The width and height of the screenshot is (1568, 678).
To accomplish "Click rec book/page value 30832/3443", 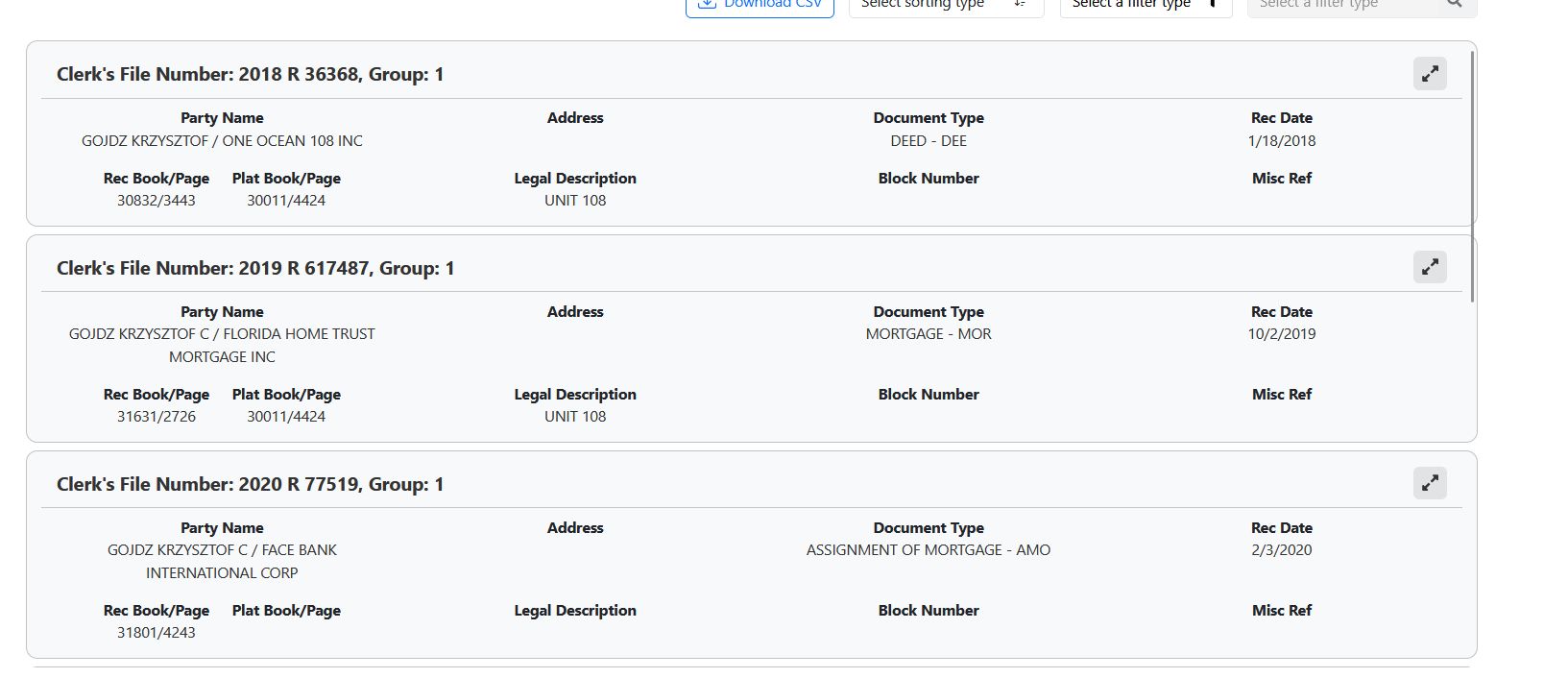I will (157, 201).
